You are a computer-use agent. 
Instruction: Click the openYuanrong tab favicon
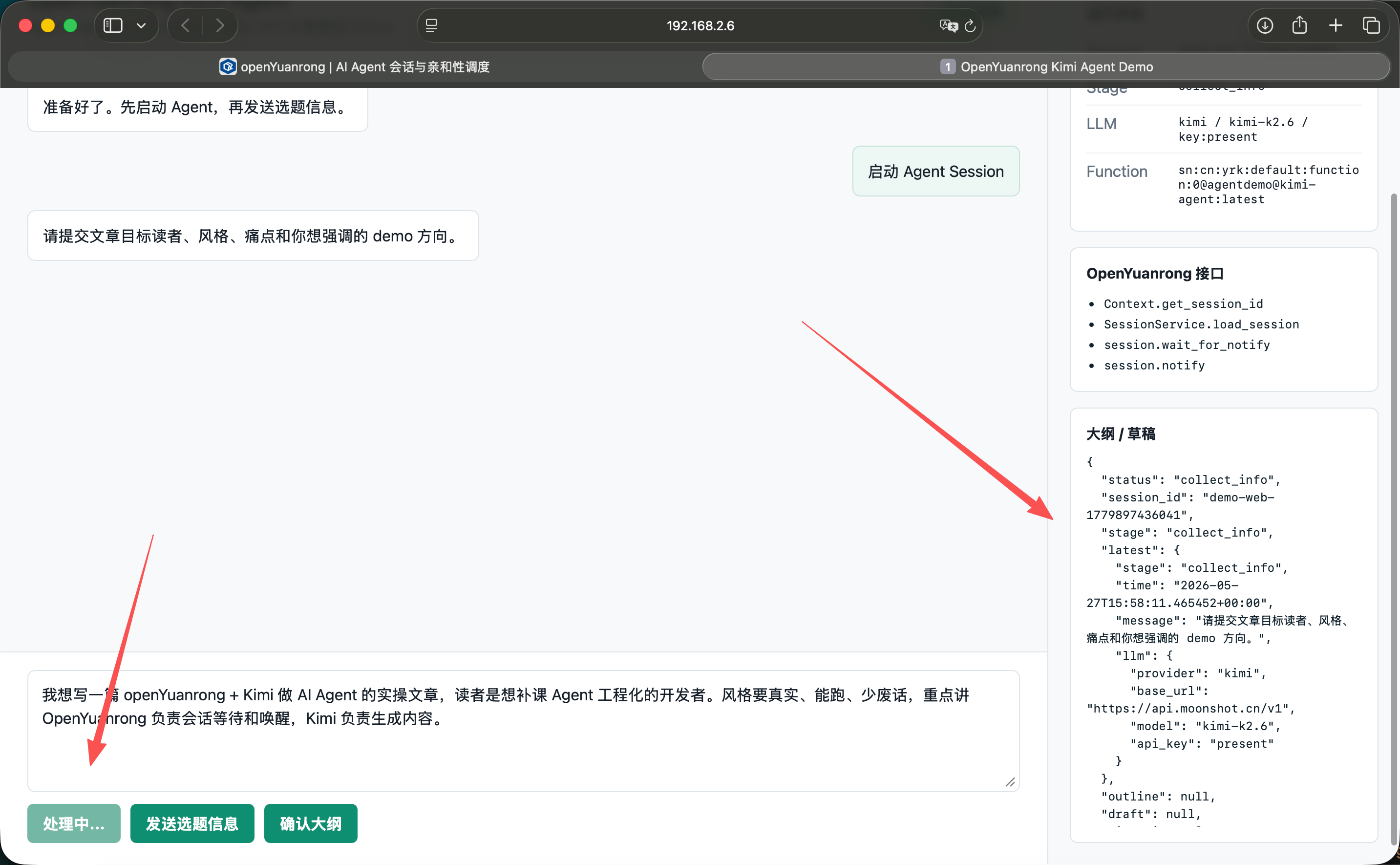[228, 67]
